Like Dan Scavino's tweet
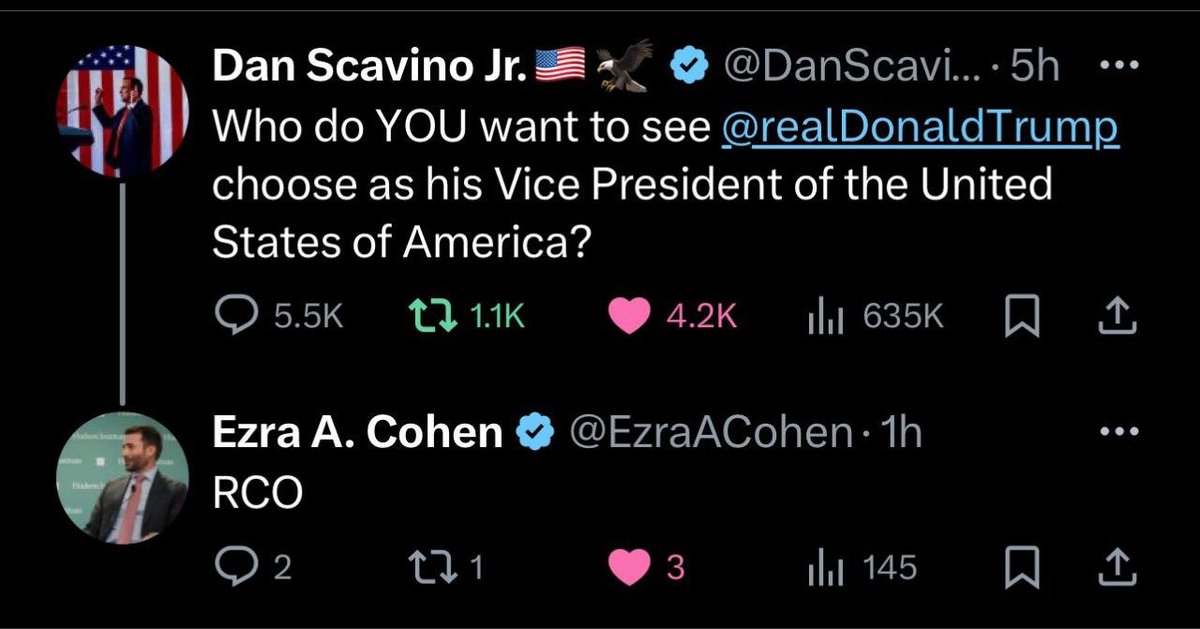The width and height of the screenshot is (1200, 629). (x=629, y=317)
